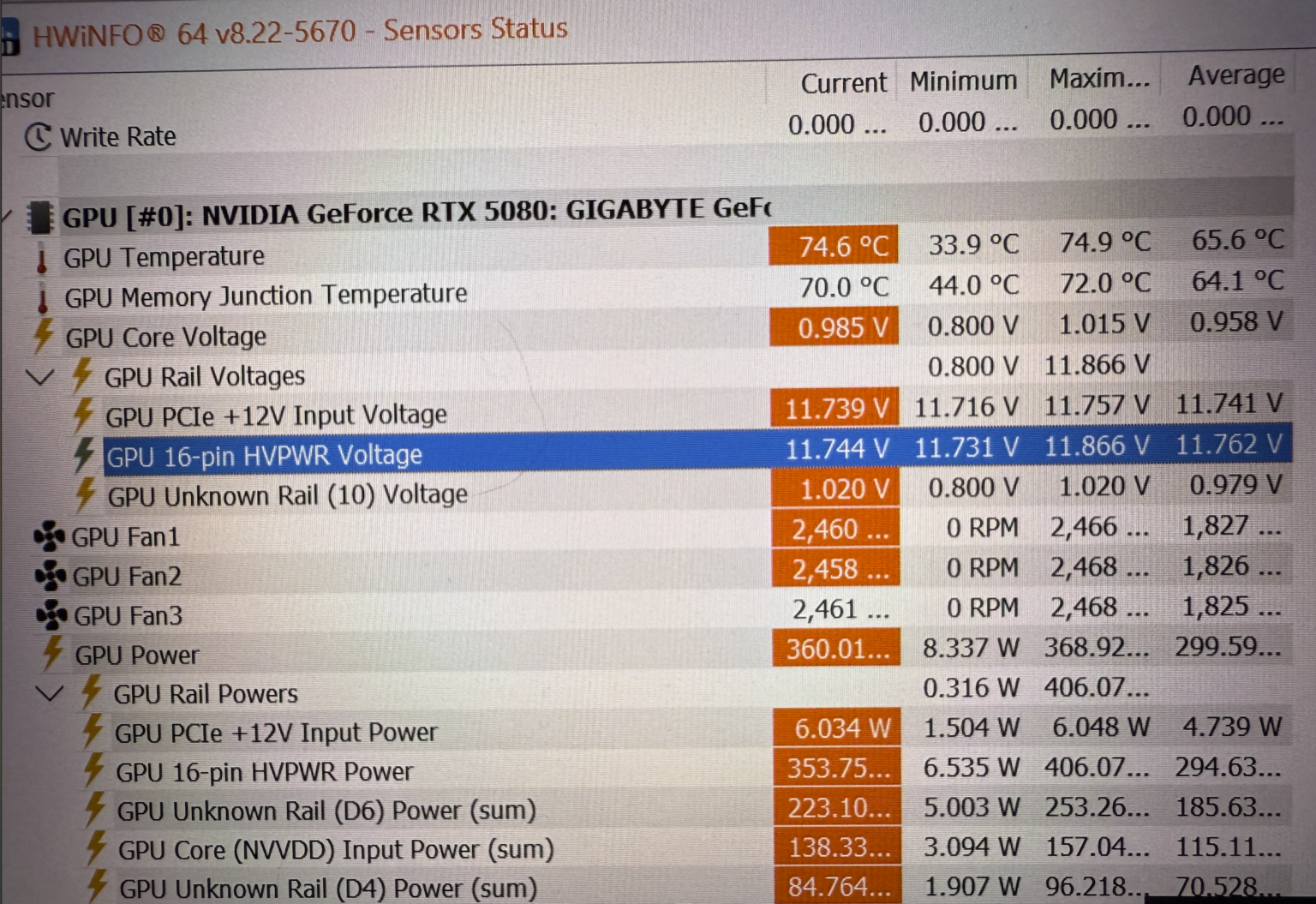The image size is (1316, 904).
Task: Click the HWiNFO window title text
Action: (x=300, y=33)
